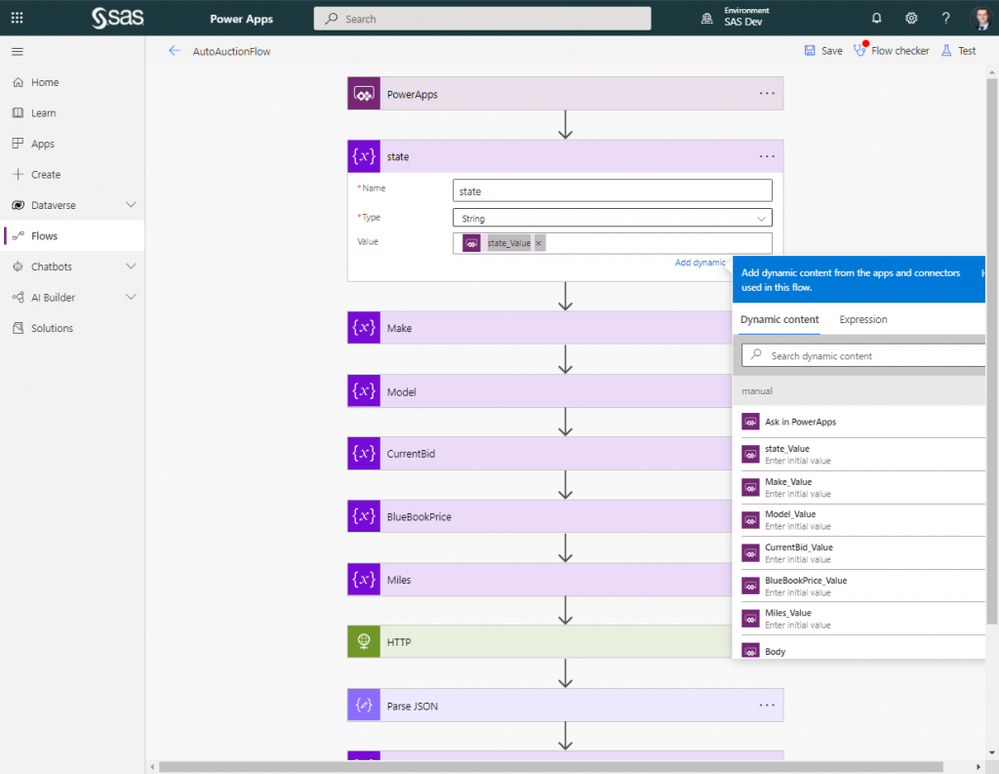
Task: Open the SAS Dev environment picker
Action: 735,18
